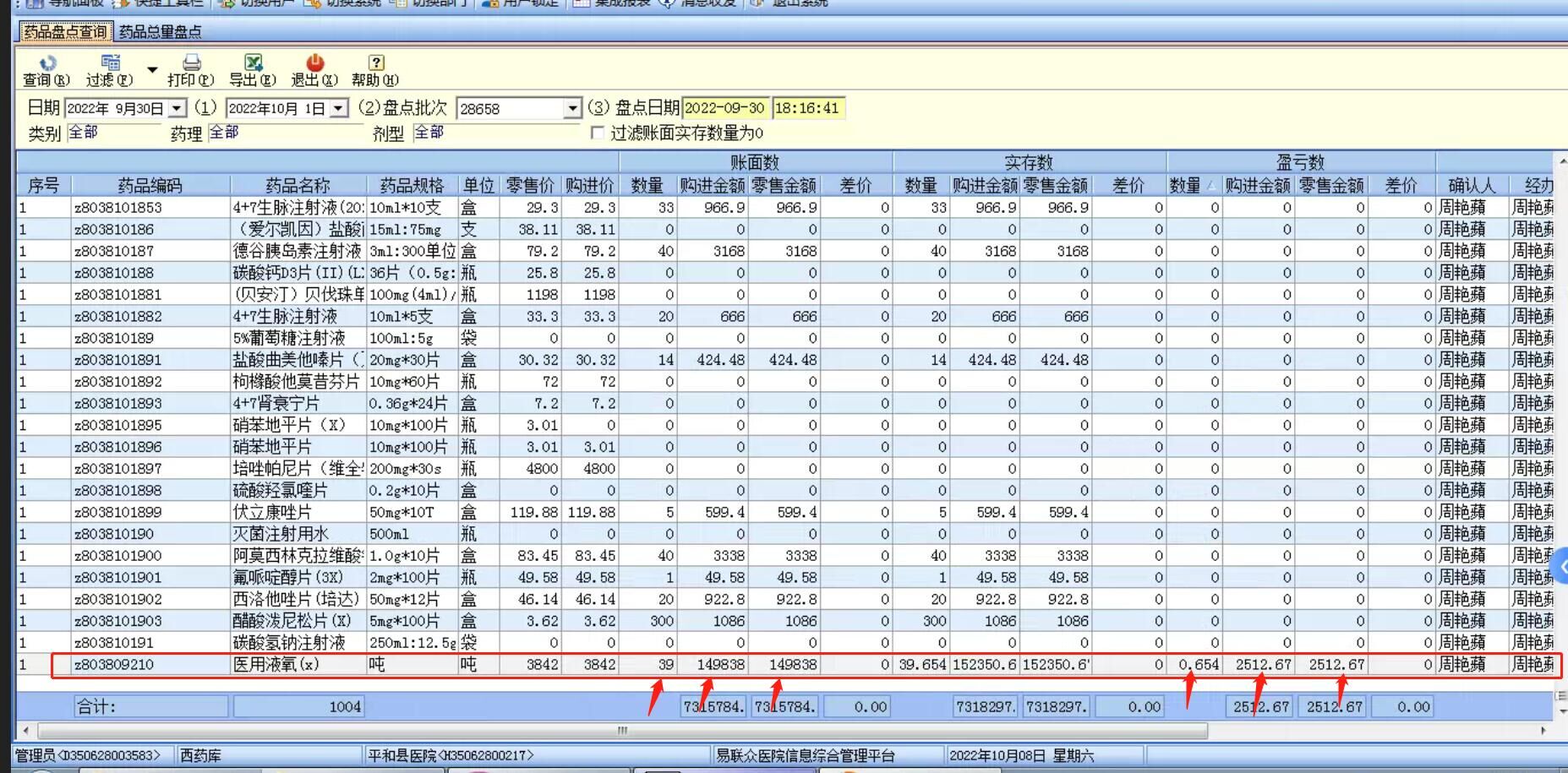Click the 3ml:300单位 specification cell

(x=412, y=252)
